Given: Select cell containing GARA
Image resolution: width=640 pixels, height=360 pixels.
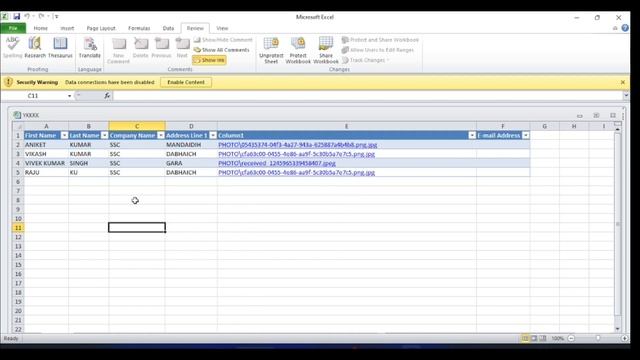Looking at the screenshot, I should coord(191,163).
